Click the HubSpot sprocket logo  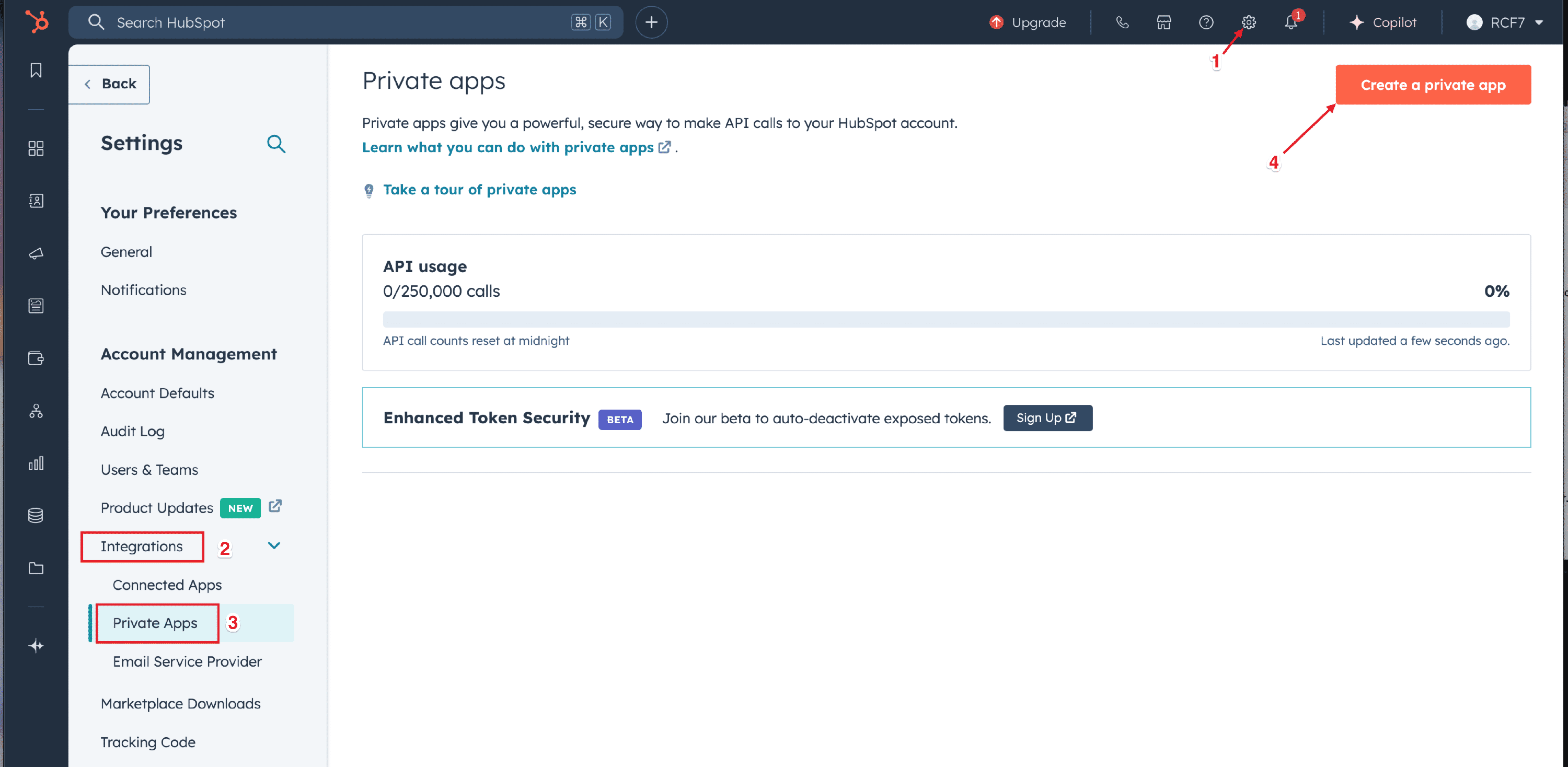[37, 22]
